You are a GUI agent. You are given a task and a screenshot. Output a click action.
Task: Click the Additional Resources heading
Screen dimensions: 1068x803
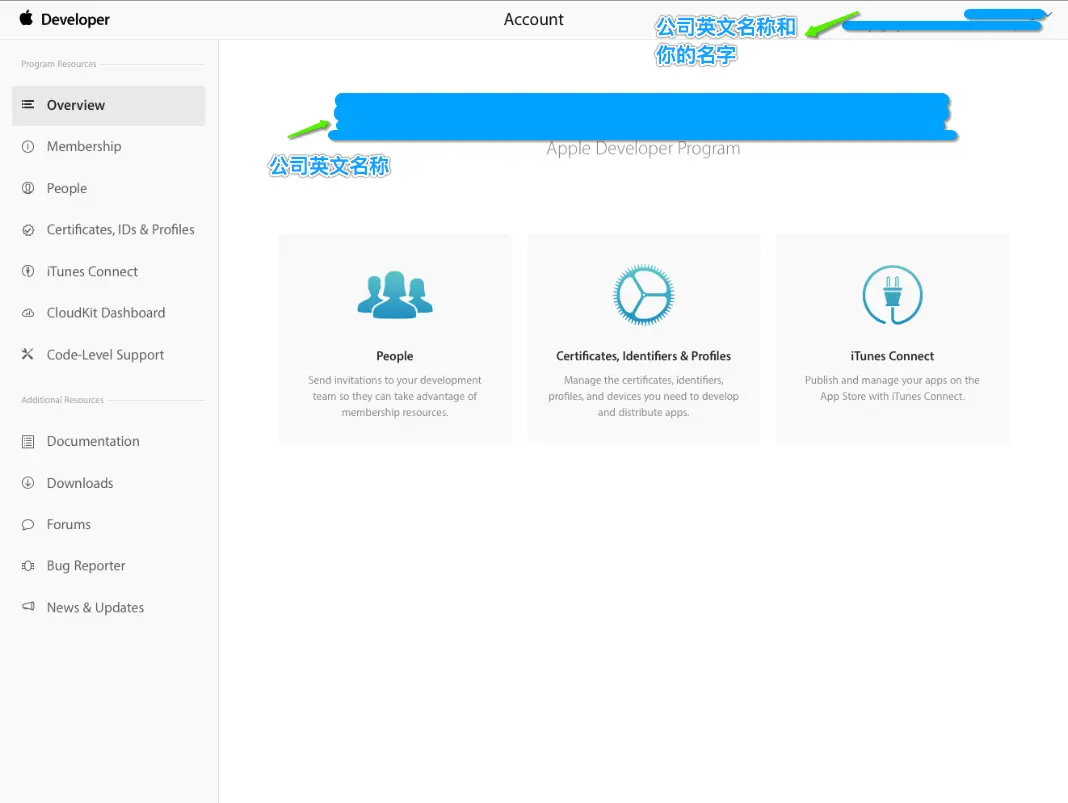[63, 400]
